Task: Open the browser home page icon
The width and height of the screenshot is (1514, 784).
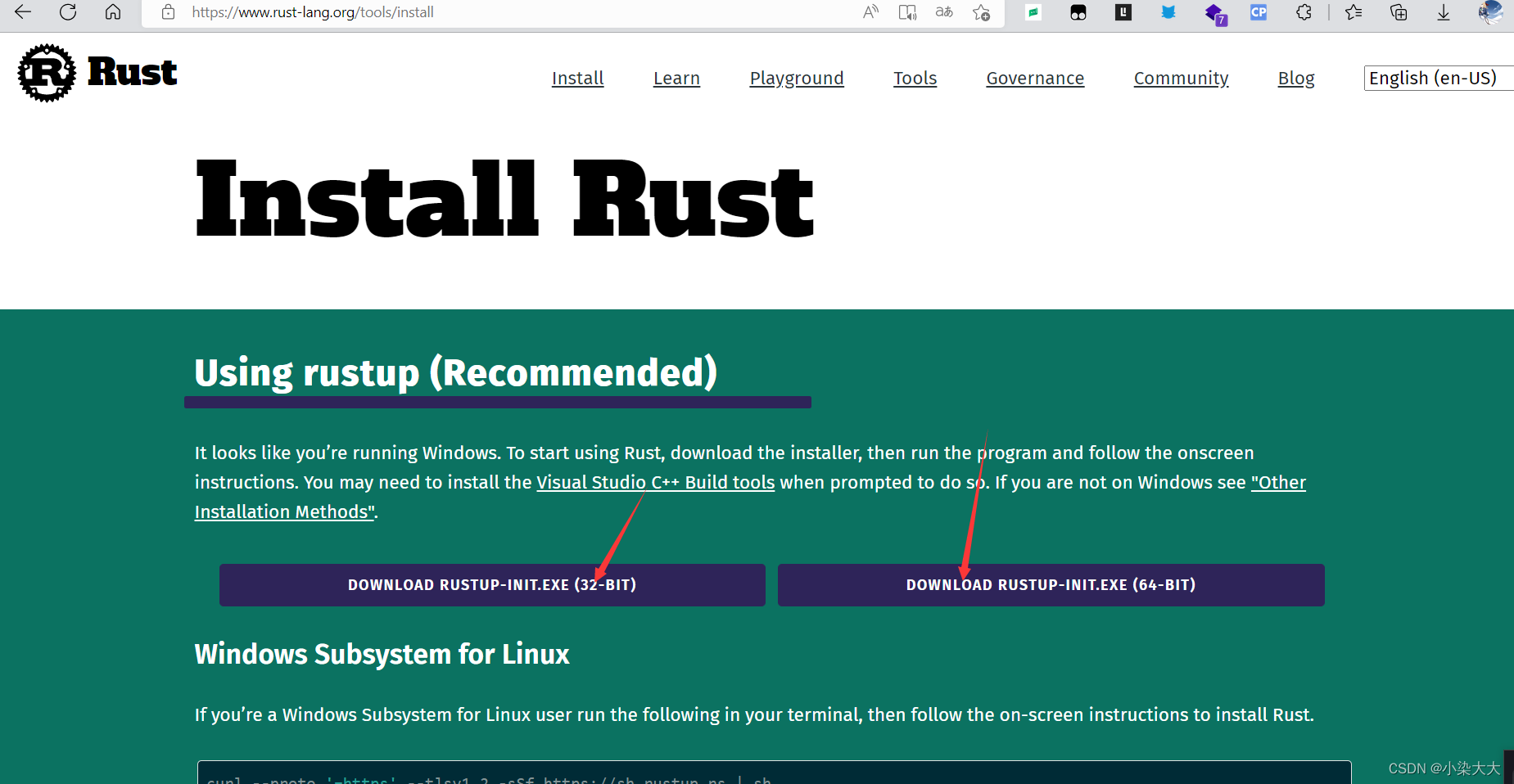Action: tap(113, 12)
